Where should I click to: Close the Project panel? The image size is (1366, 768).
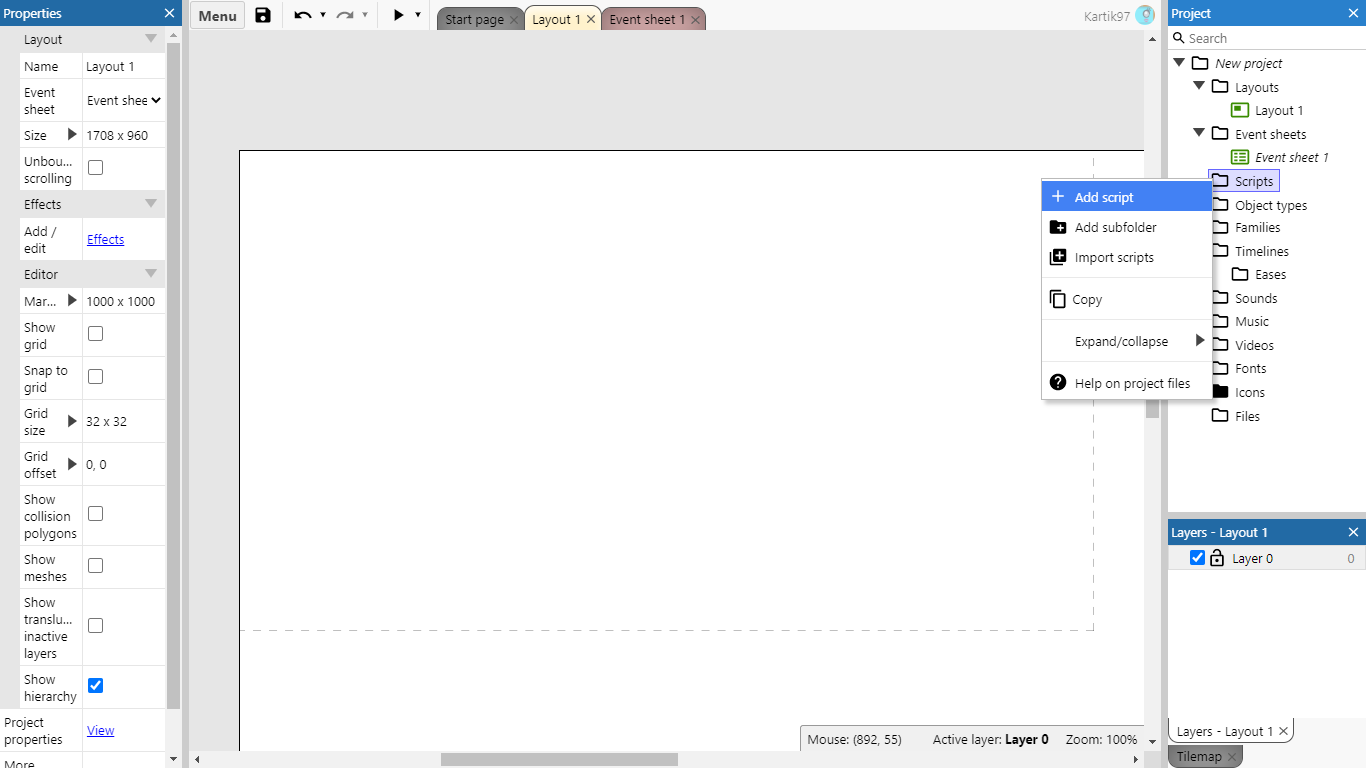[x=1353, y=13]
